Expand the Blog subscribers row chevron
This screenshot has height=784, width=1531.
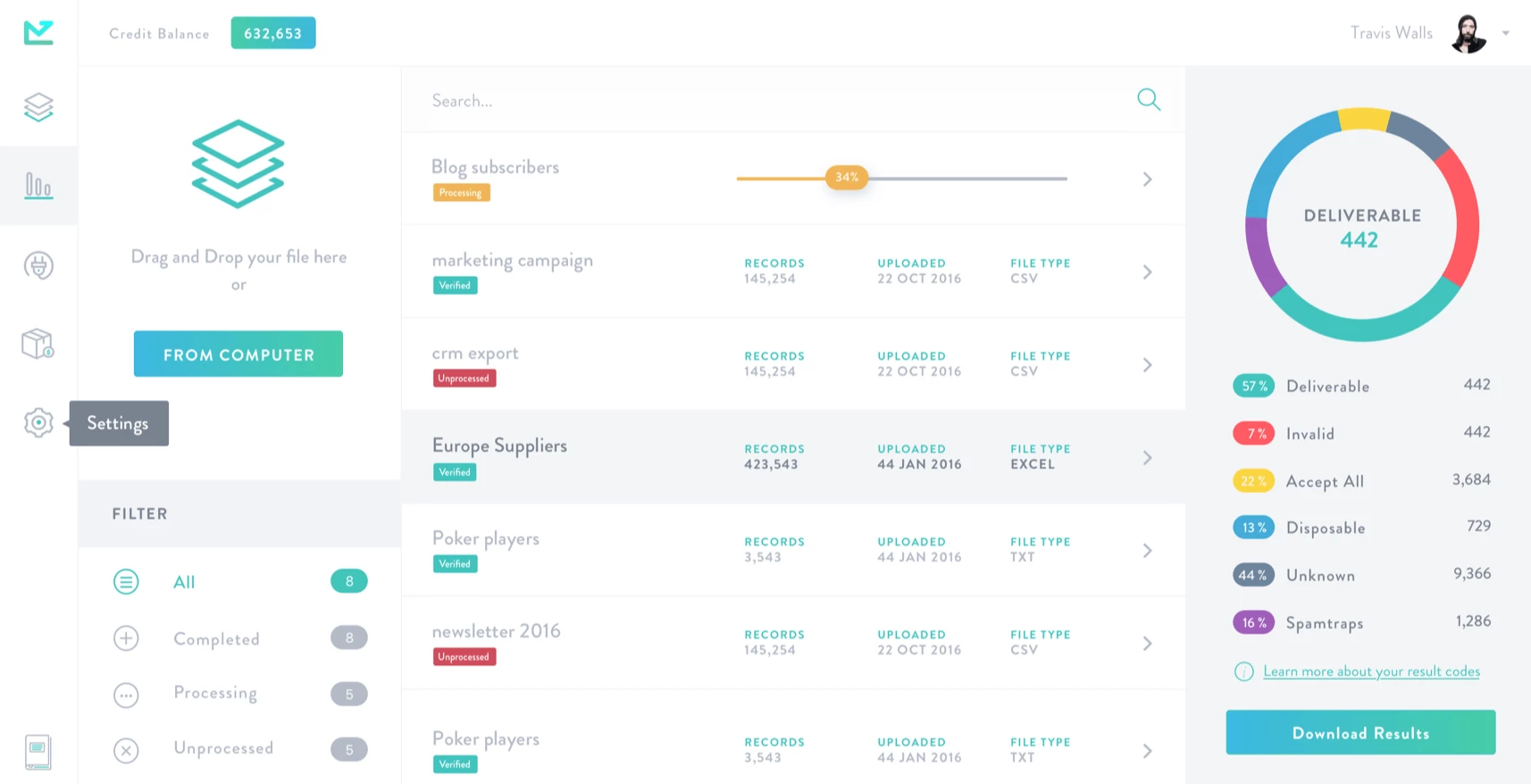tap(1147, 179)
